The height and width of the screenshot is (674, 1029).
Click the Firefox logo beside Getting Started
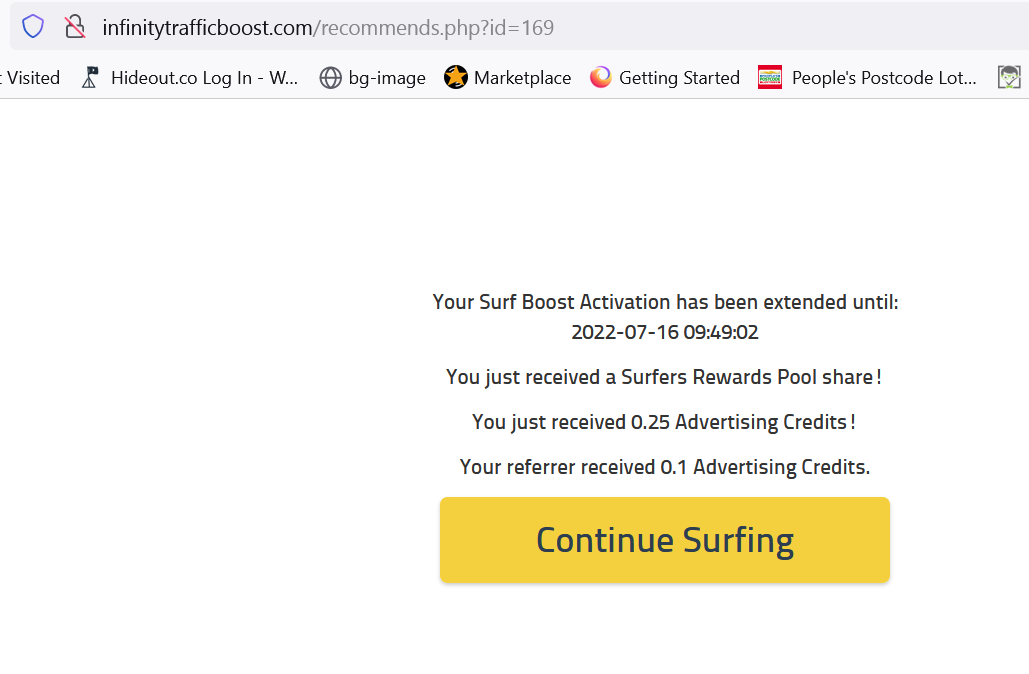pos(600,77)
